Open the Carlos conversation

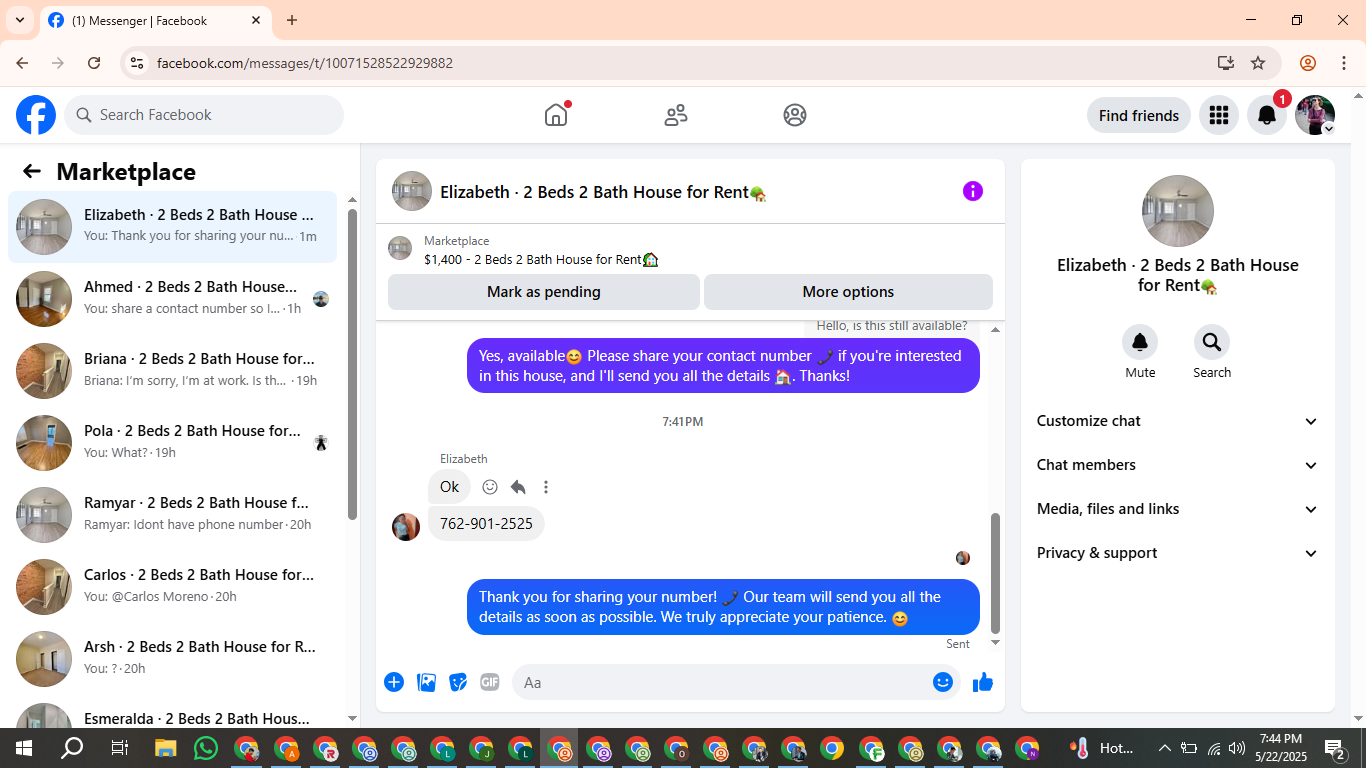173,587
